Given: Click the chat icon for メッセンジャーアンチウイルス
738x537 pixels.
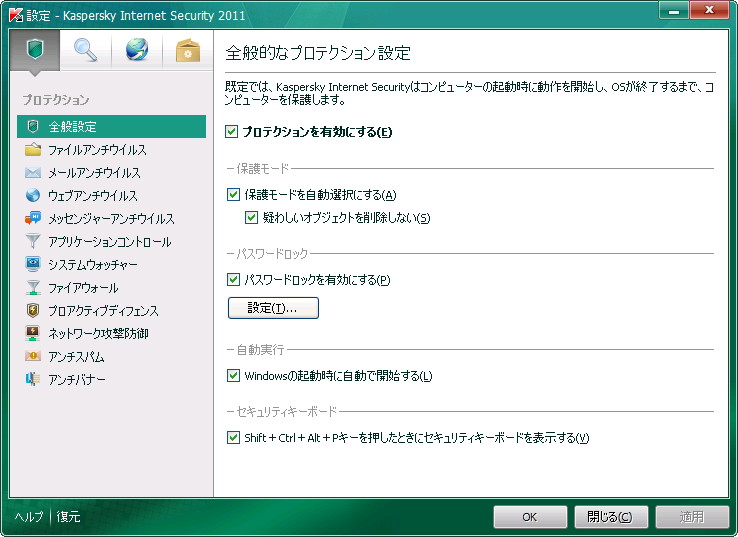Looking at the screenshot, I should click(32, 218).
